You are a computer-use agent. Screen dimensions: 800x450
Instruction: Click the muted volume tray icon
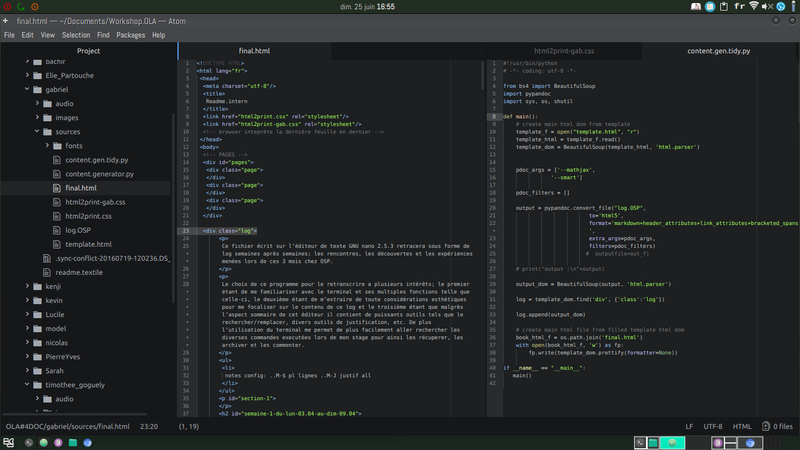point(767,7)
